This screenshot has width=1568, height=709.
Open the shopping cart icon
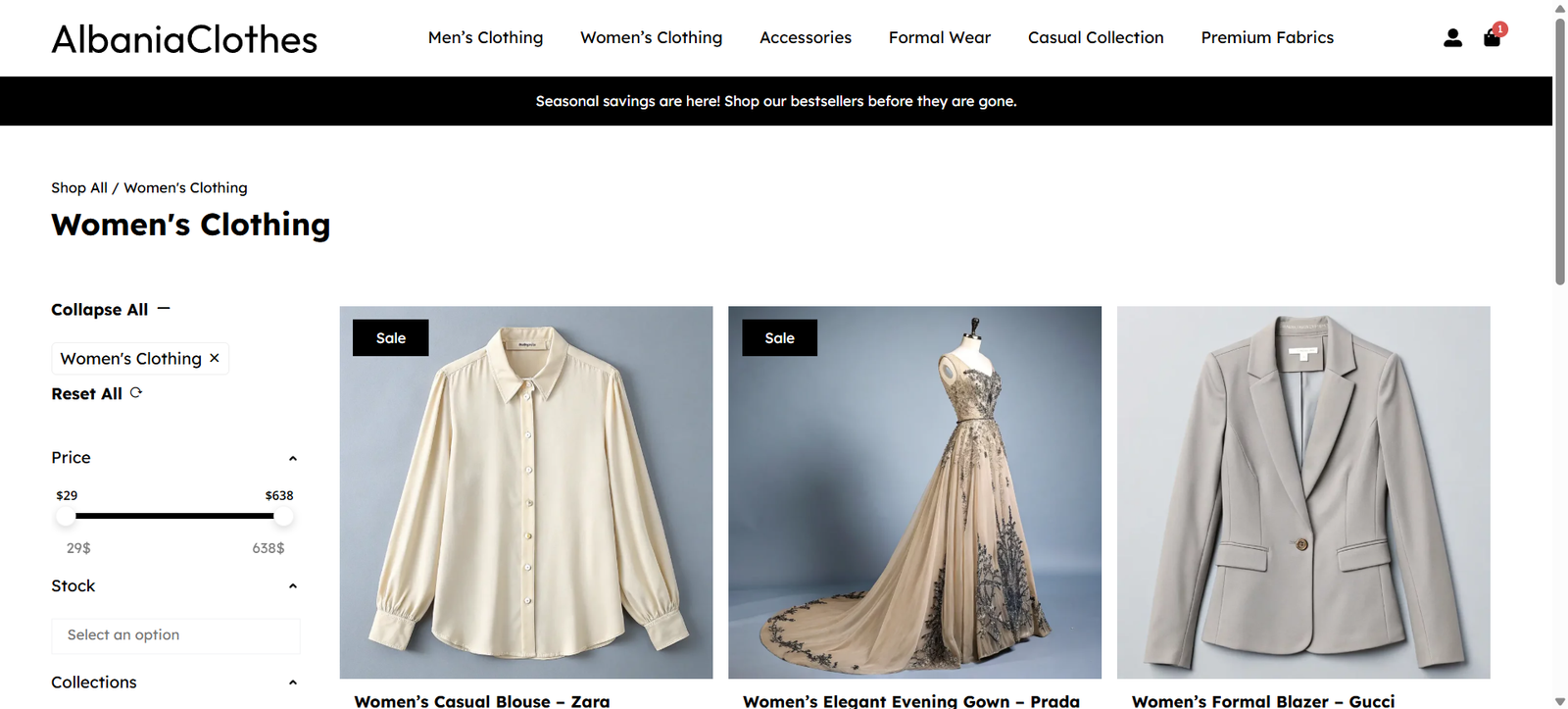point(1492,38)
